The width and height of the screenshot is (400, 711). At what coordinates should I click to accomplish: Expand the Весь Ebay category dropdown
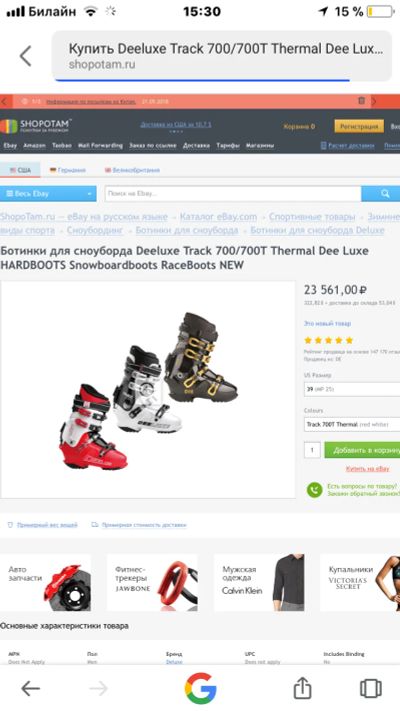pos(48,194)
